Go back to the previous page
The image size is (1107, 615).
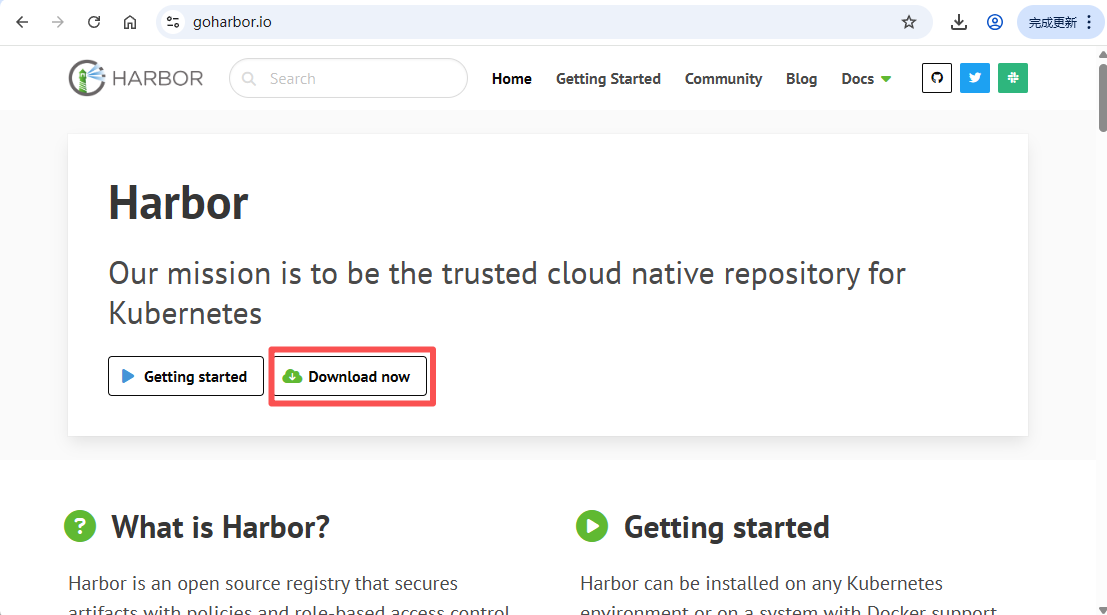22,22
